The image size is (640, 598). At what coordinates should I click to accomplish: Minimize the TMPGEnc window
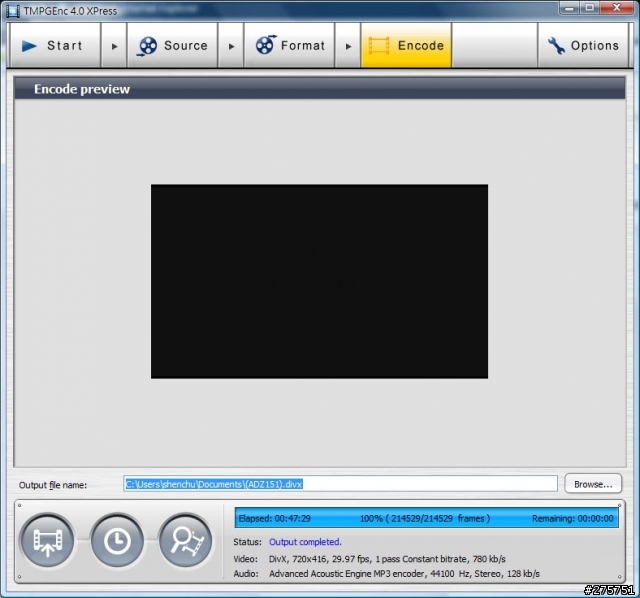tap(570, 8)
